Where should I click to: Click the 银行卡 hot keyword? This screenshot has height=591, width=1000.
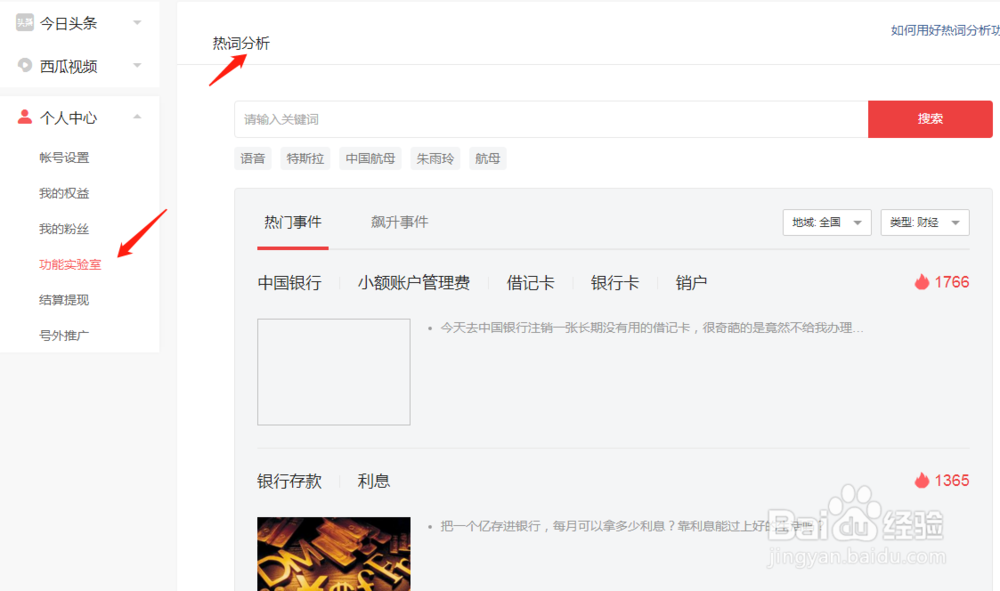(x=615, y=283)
